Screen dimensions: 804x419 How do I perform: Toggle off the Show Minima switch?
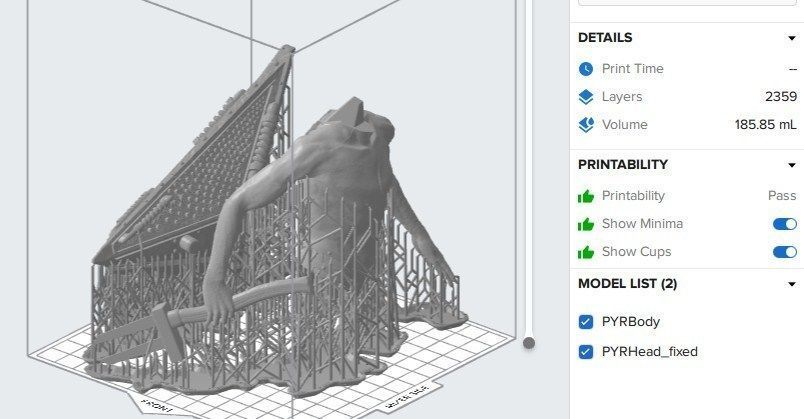pyautogui.click(x=785, y=224)
